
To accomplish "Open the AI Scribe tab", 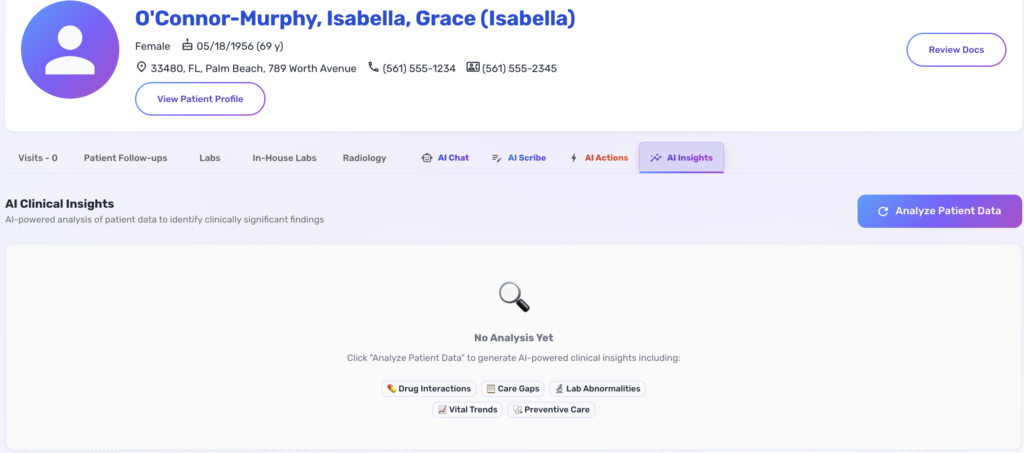I will (x=519, y=158).
